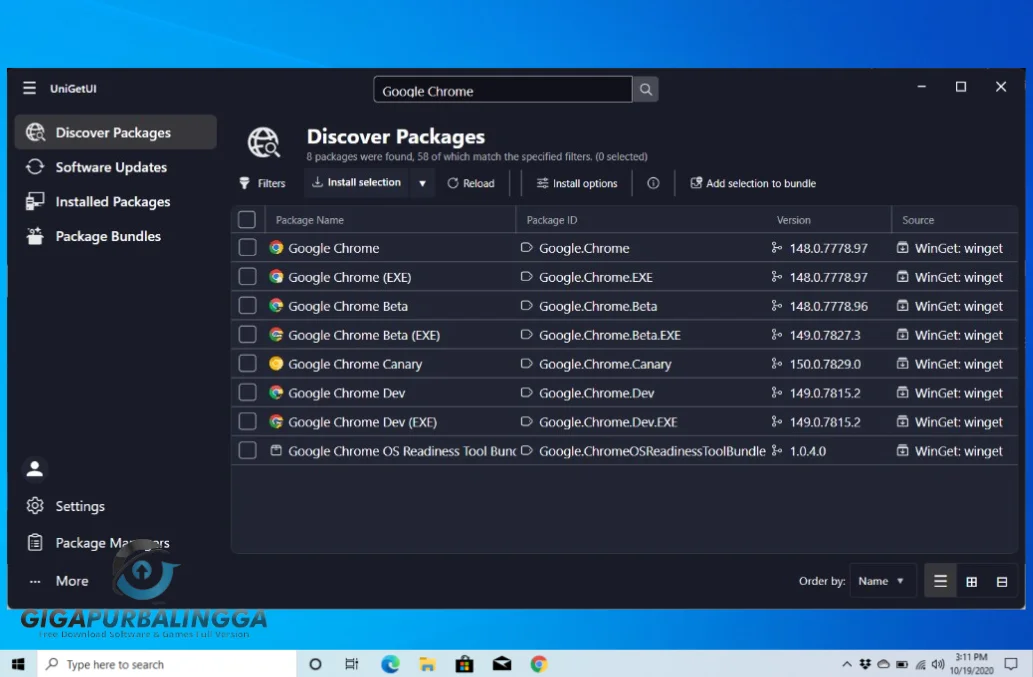
Task: Click the Filters button
Action: (262, 183)
